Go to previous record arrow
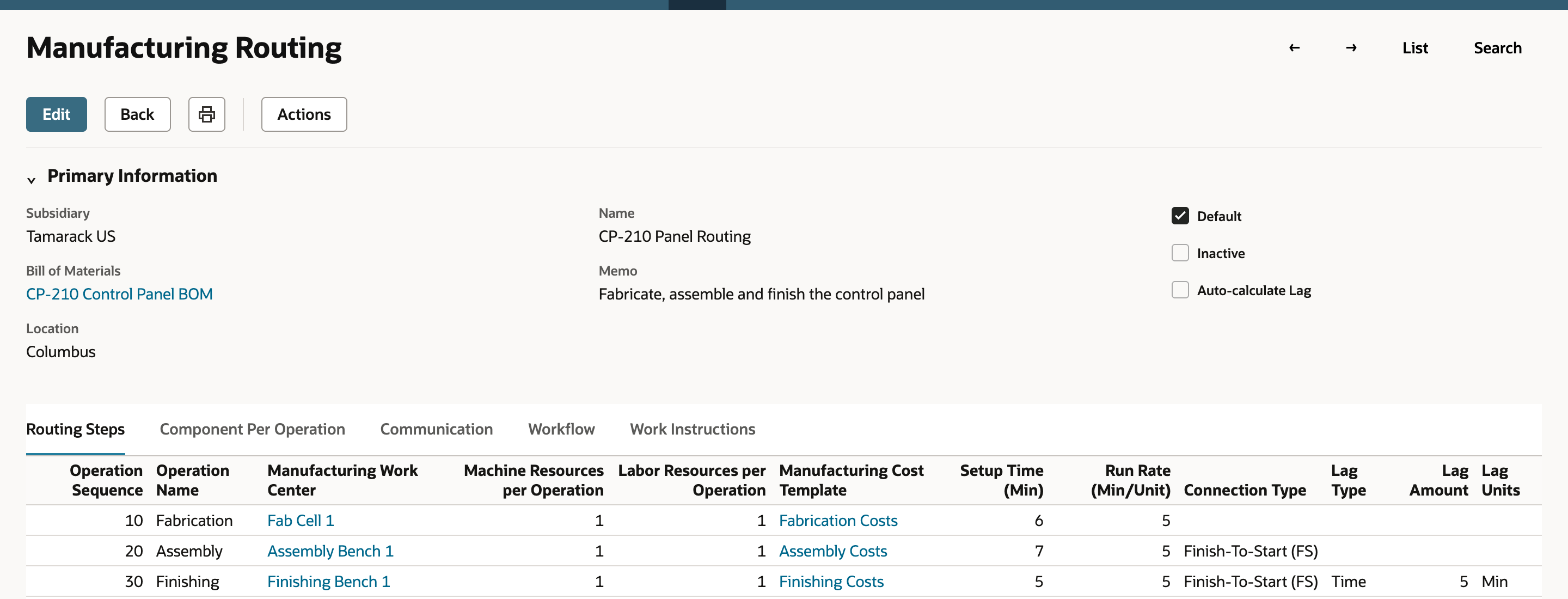Viewport: 1568px width, 599px height. point(1294,48)
